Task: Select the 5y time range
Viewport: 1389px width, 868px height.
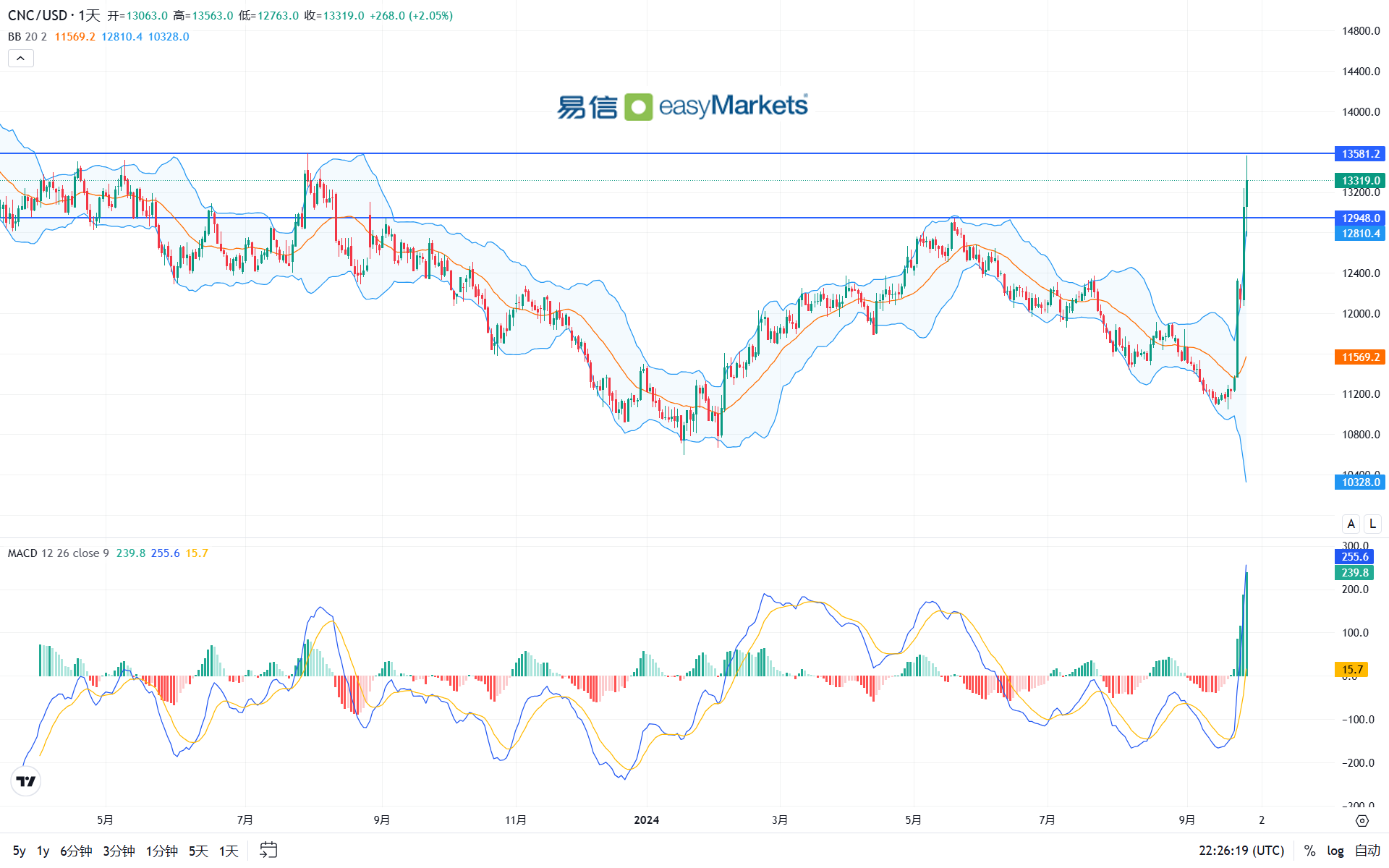Action: pos(20,851)
